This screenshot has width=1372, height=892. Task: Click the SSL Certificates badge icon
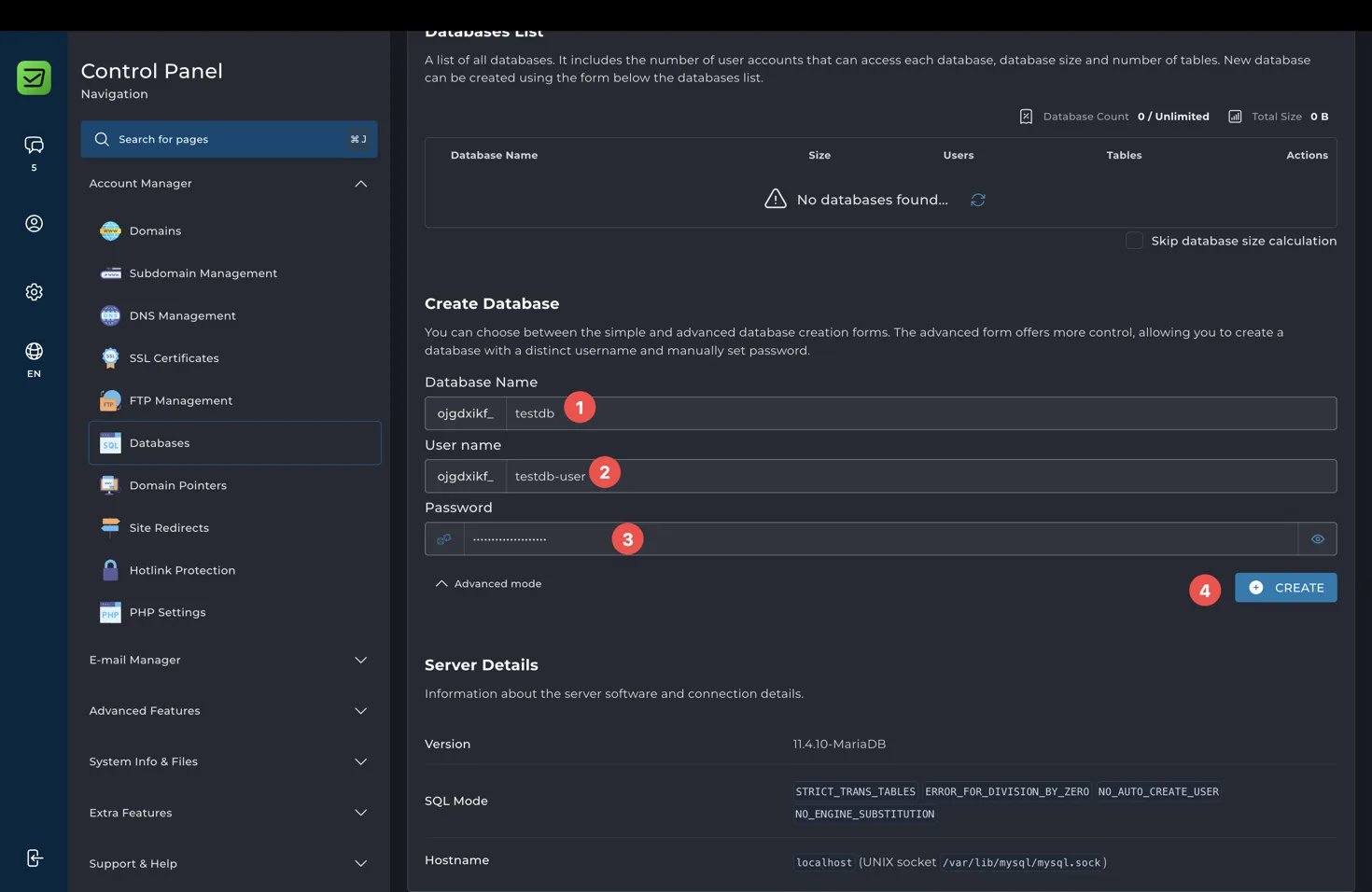pos(110,358)
